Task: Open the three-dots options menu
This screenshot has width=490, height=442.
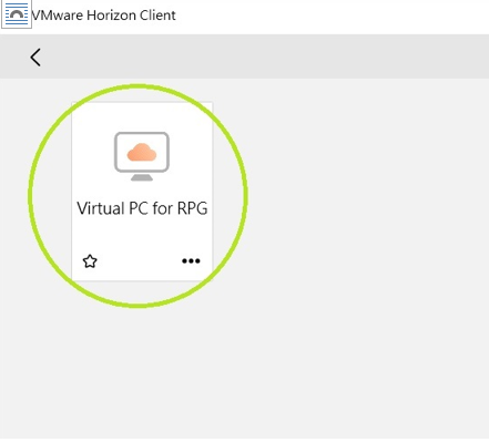Action: coord(191,261)
